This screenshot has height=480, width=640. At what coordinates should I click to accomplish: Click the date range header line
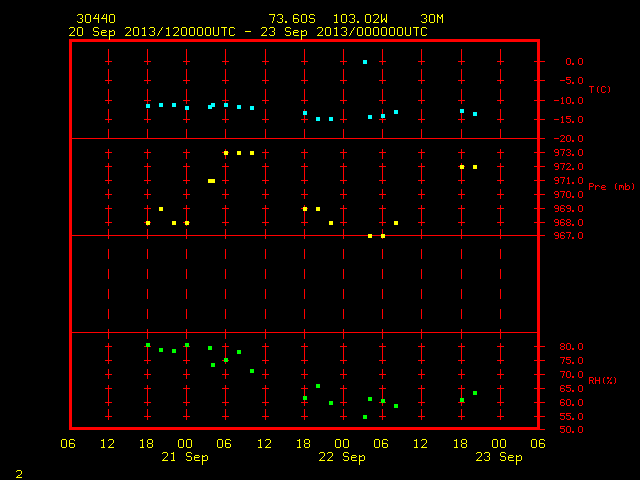click(248, 32)
